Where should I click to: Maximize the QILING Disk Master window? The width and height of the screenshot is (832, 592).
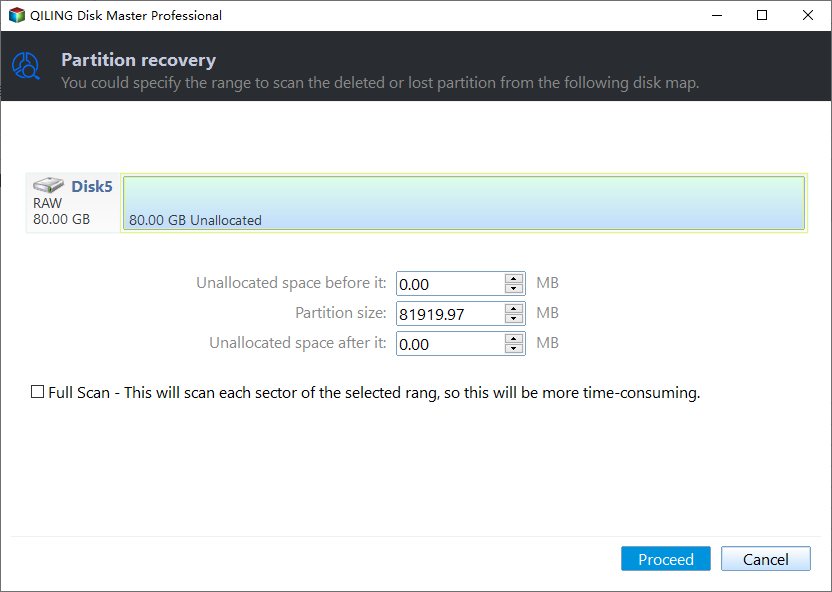[x=762, y=15]
